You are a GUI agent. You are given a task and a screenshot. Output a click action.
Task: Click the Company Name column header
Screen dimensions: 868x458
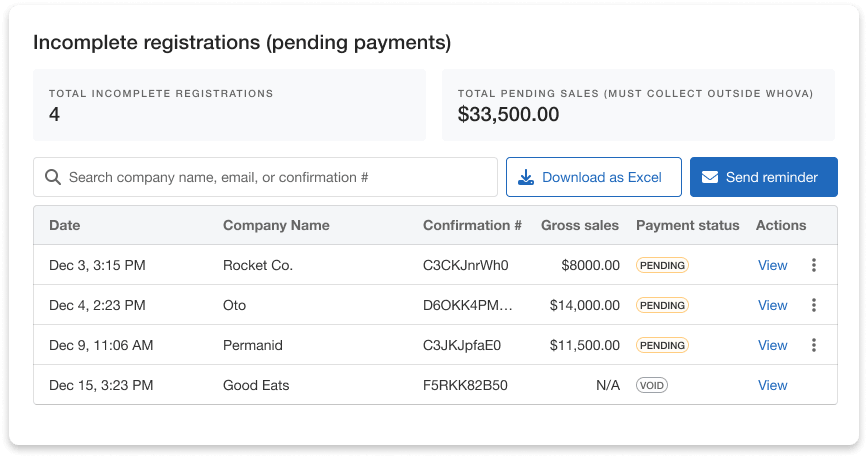coord(276,225)
